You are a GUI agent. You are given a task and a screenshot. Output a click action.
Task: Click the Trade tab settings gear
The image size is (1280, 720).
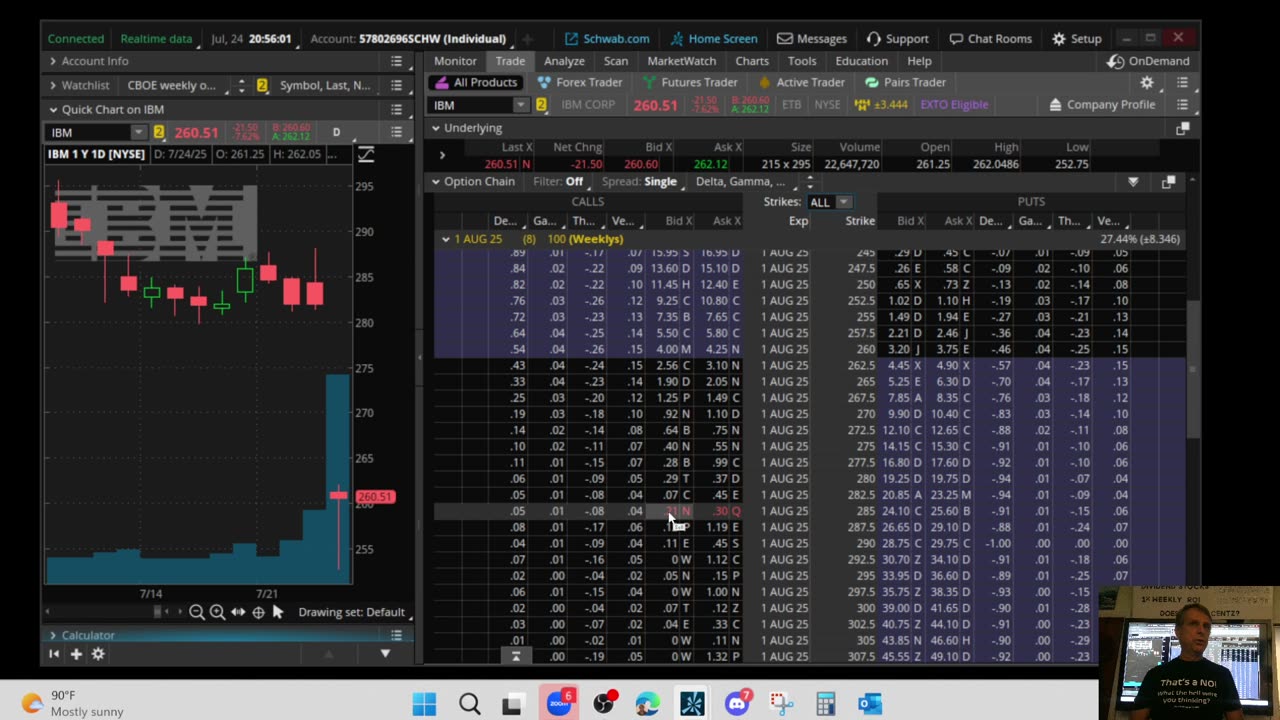tap(1147, 83)
